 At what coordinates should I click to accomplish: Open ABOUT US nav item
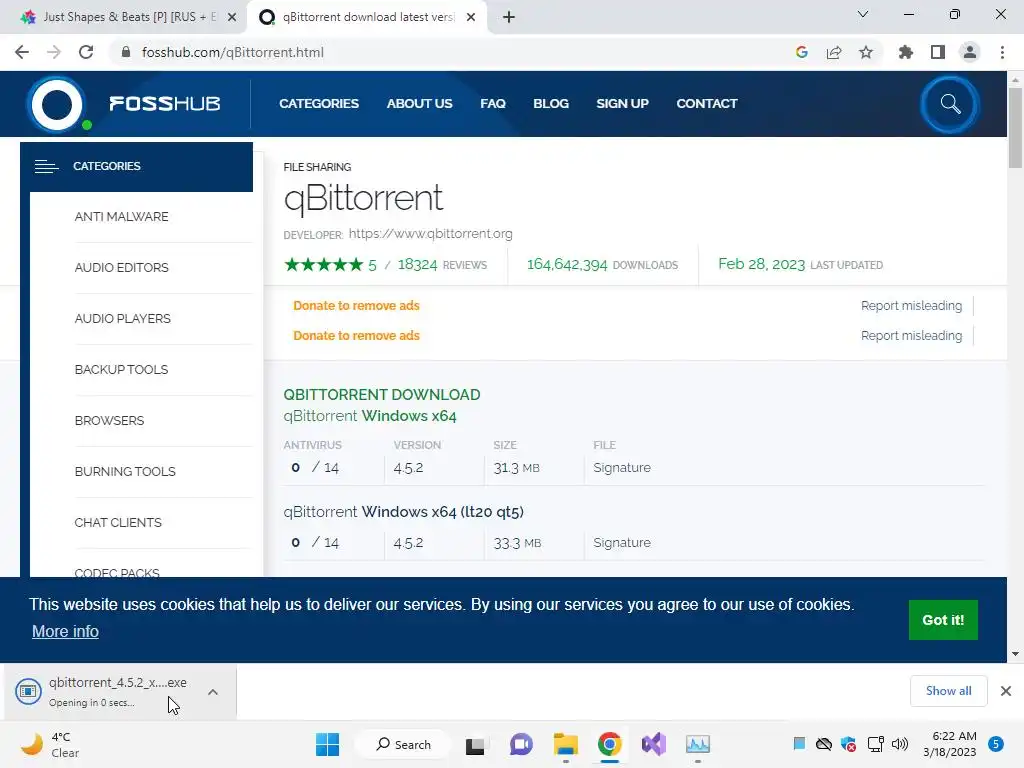coord(419,103)
